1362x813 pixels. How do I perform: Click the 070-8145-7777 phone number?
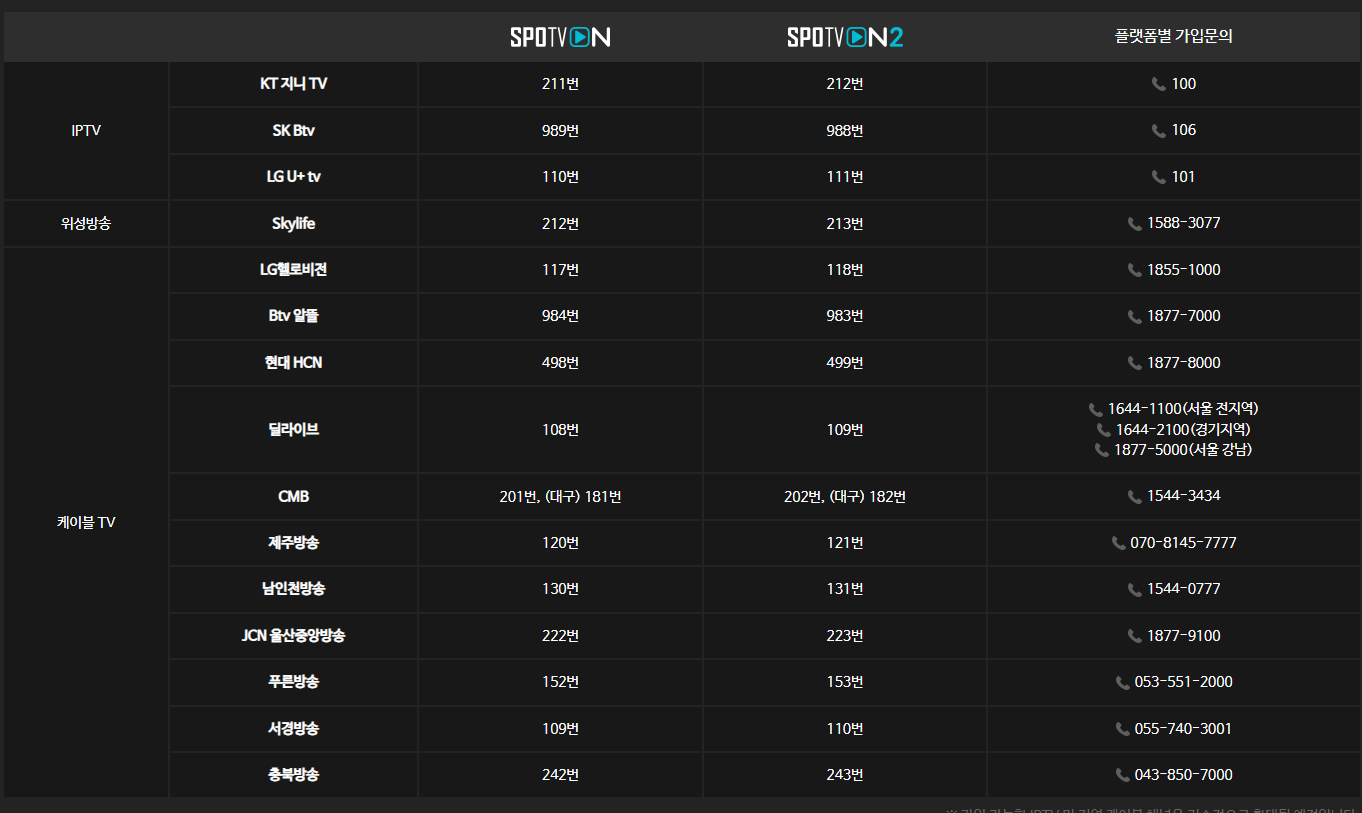point(1184,543)
